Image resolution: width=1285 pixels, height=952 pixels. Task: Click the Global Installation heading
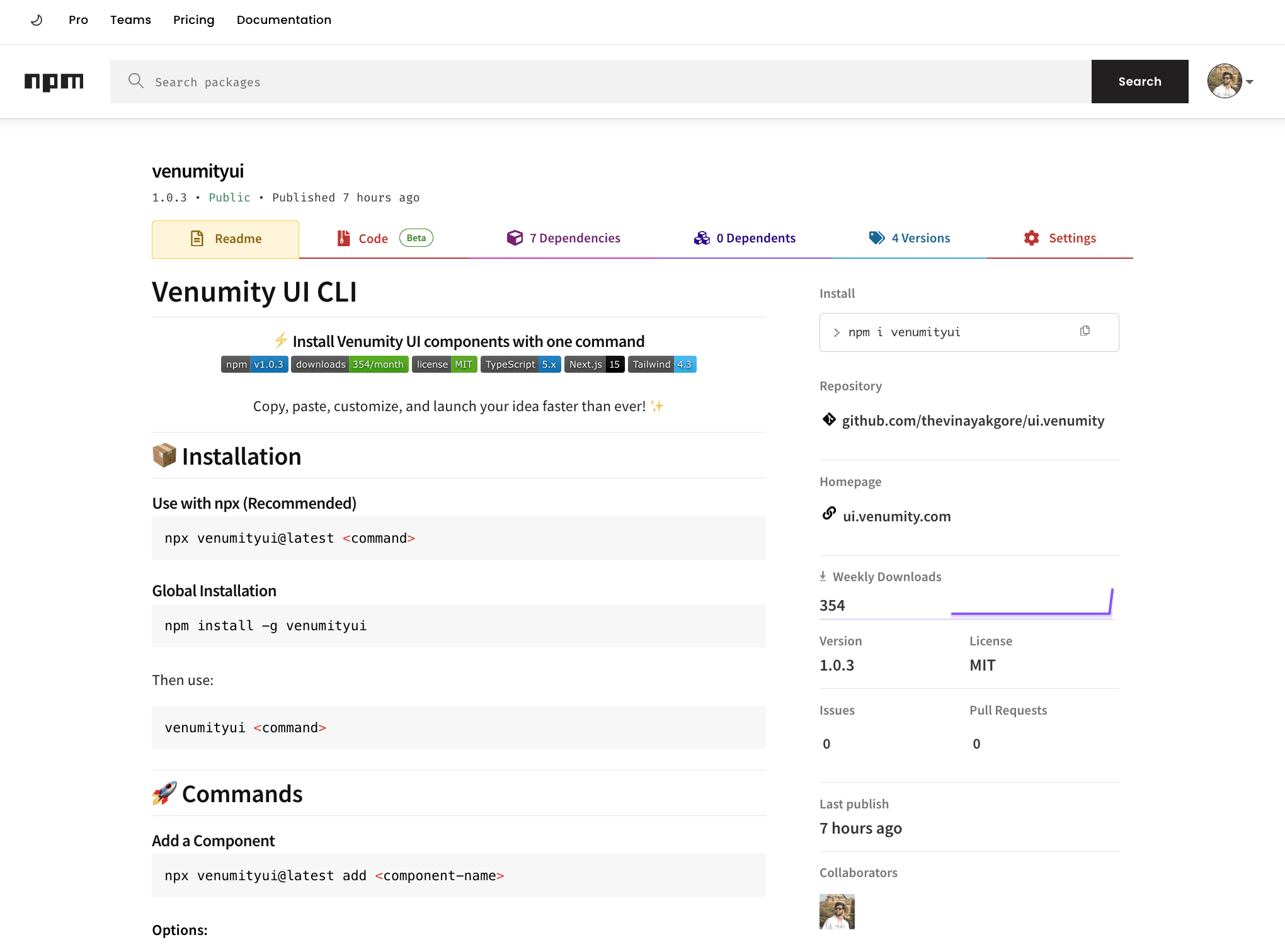coord(214,591)
